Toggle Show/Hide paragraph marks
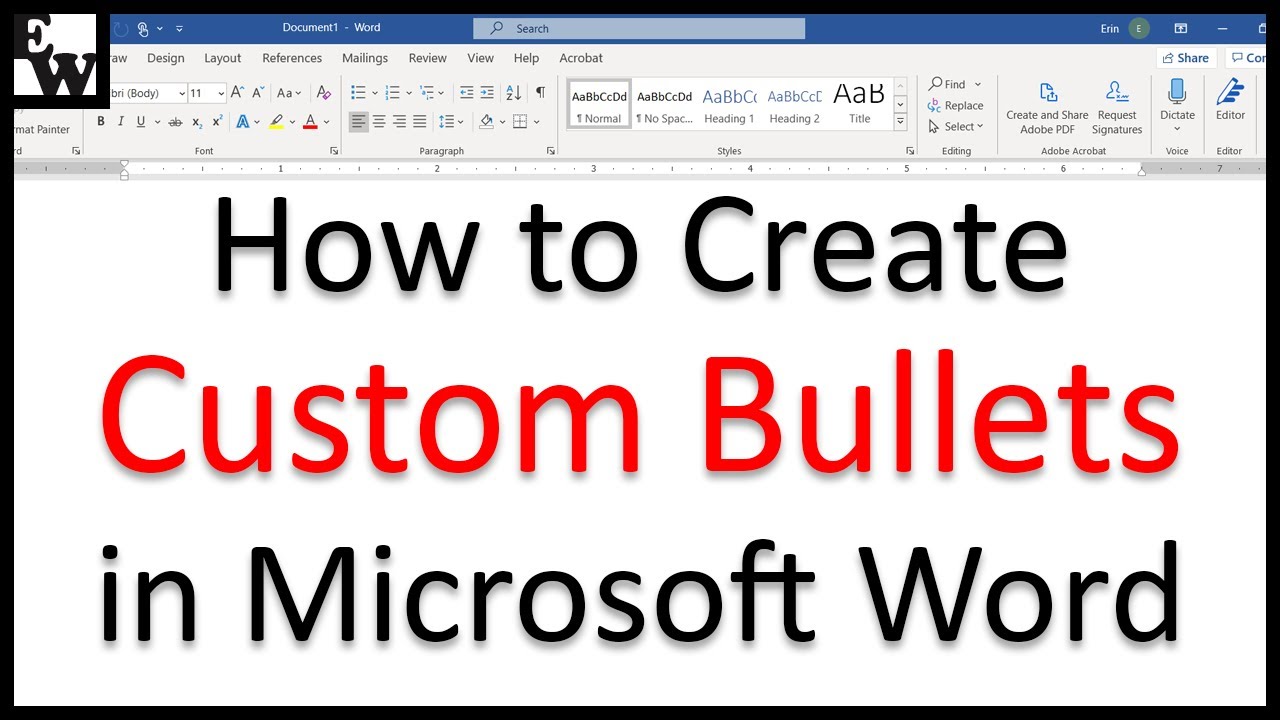Image resolution: width=1280 pixels, height=720 pixels. pos(540,92)
